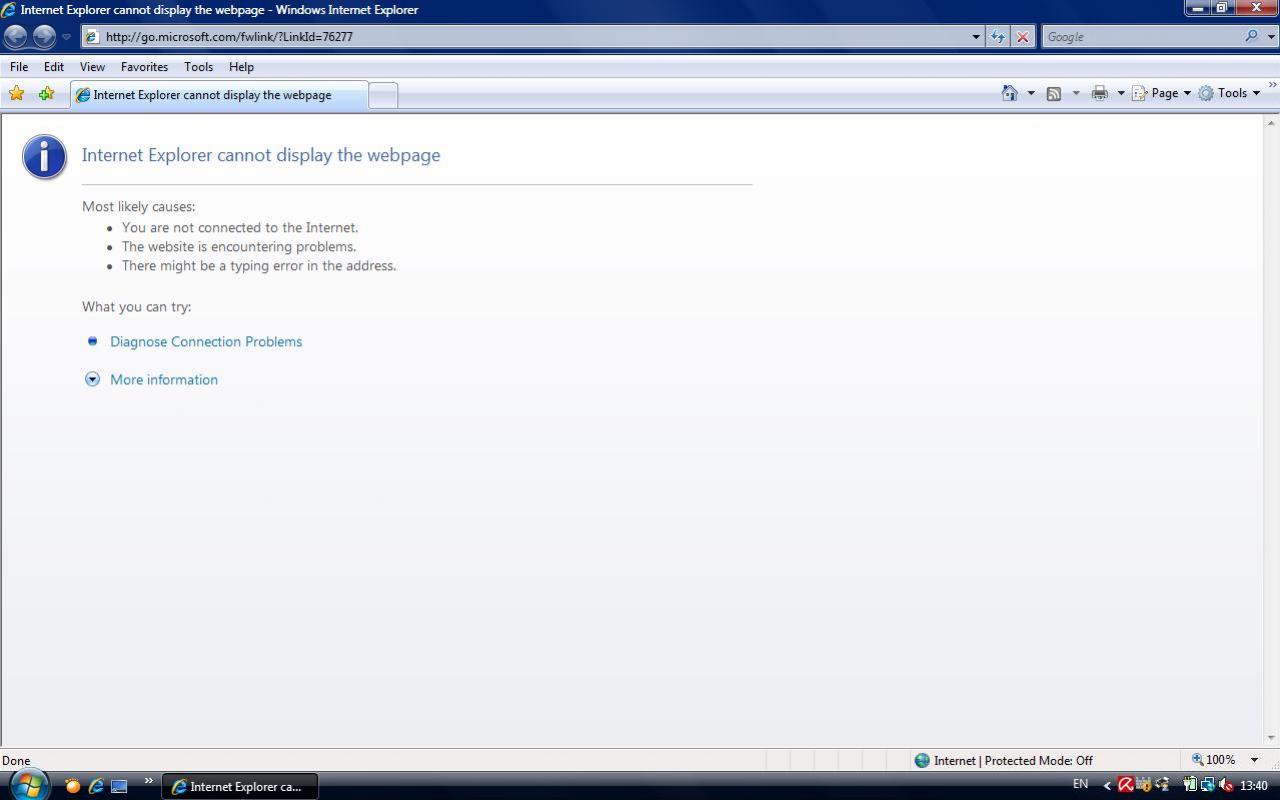Viewport: 1280px width, 800px height.
Task: Click the address bar URL field
Action: (530, 37)
